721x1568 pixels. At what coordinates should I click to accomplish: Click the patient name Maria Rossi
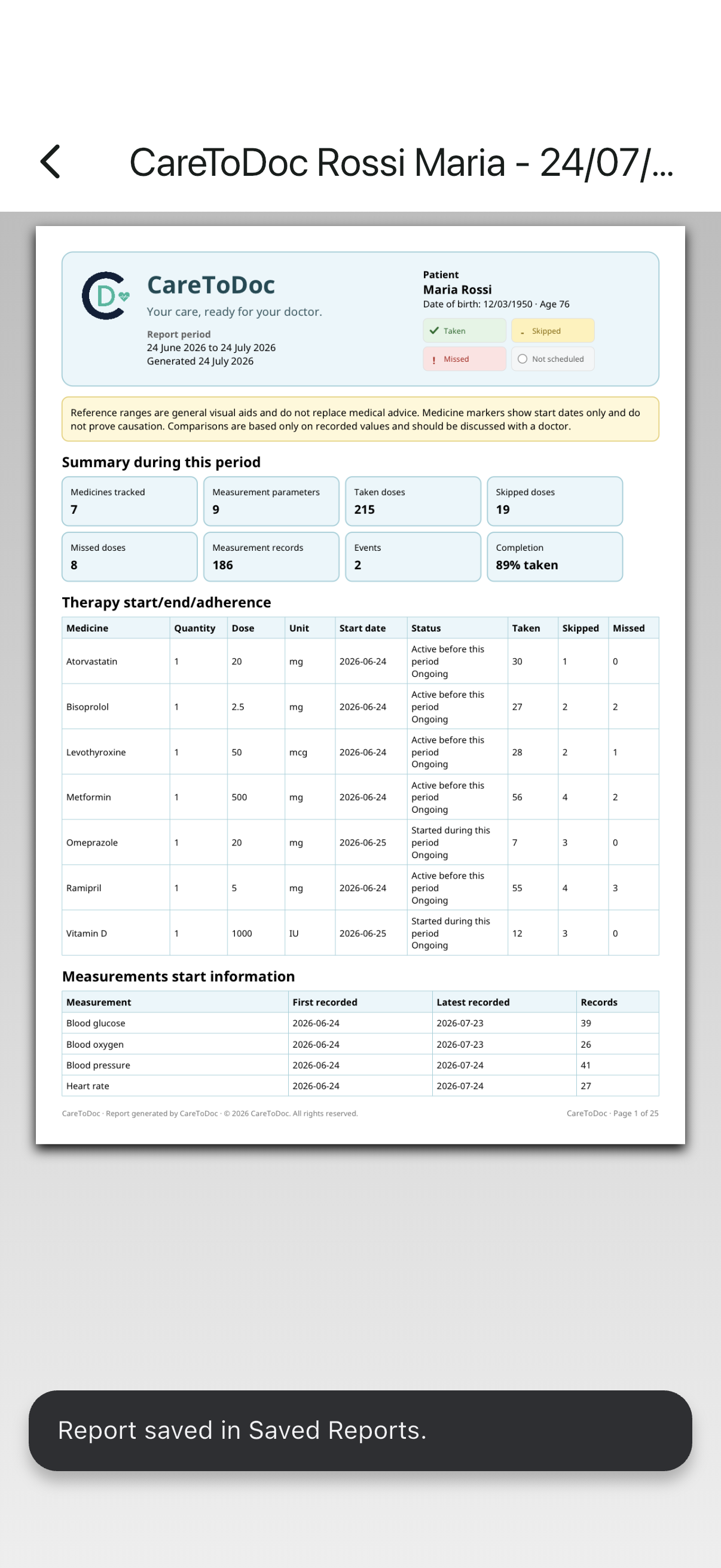(x=457, y=289)
